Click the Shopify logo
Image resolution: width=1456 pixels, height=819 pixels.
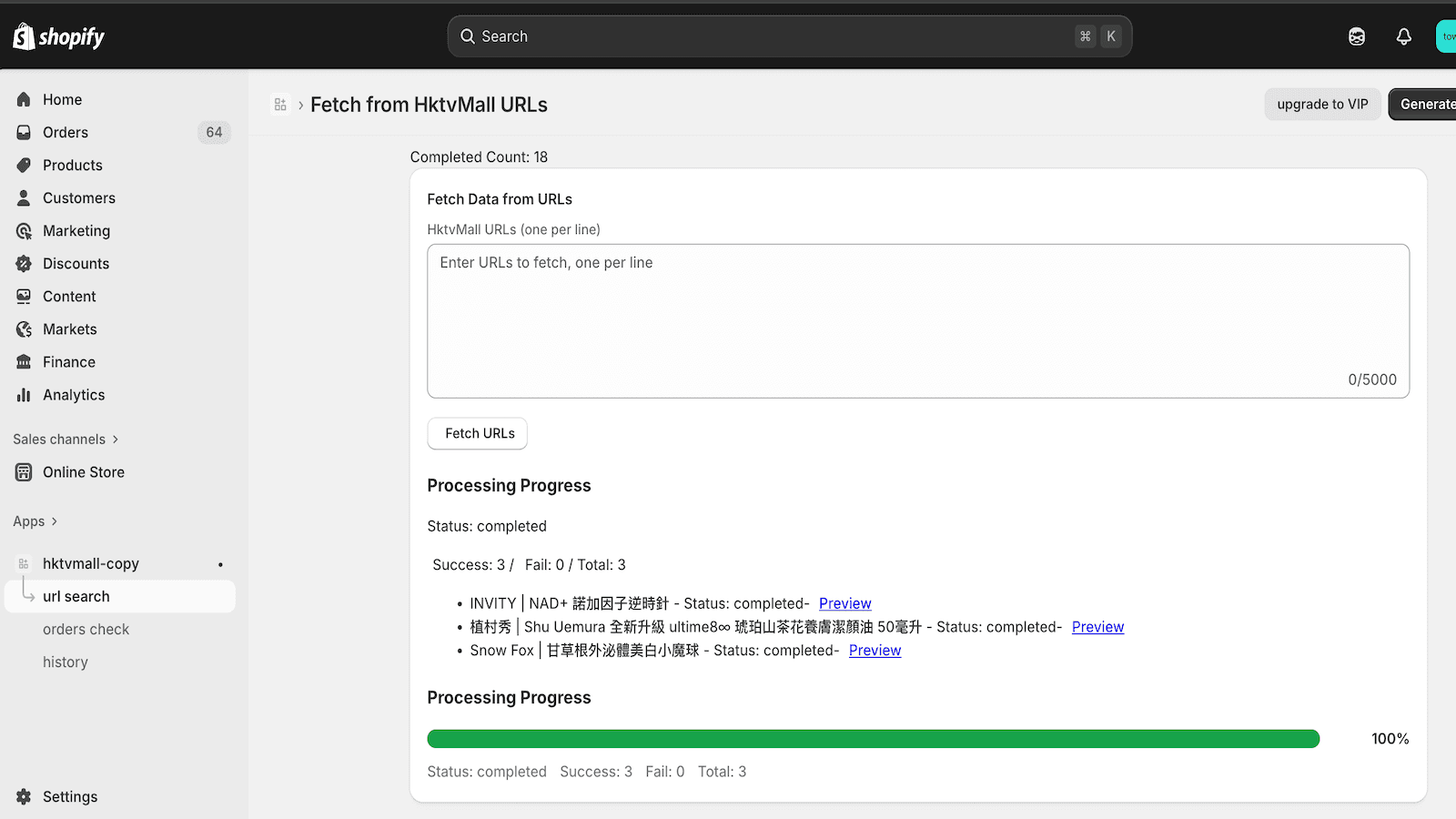58,36
